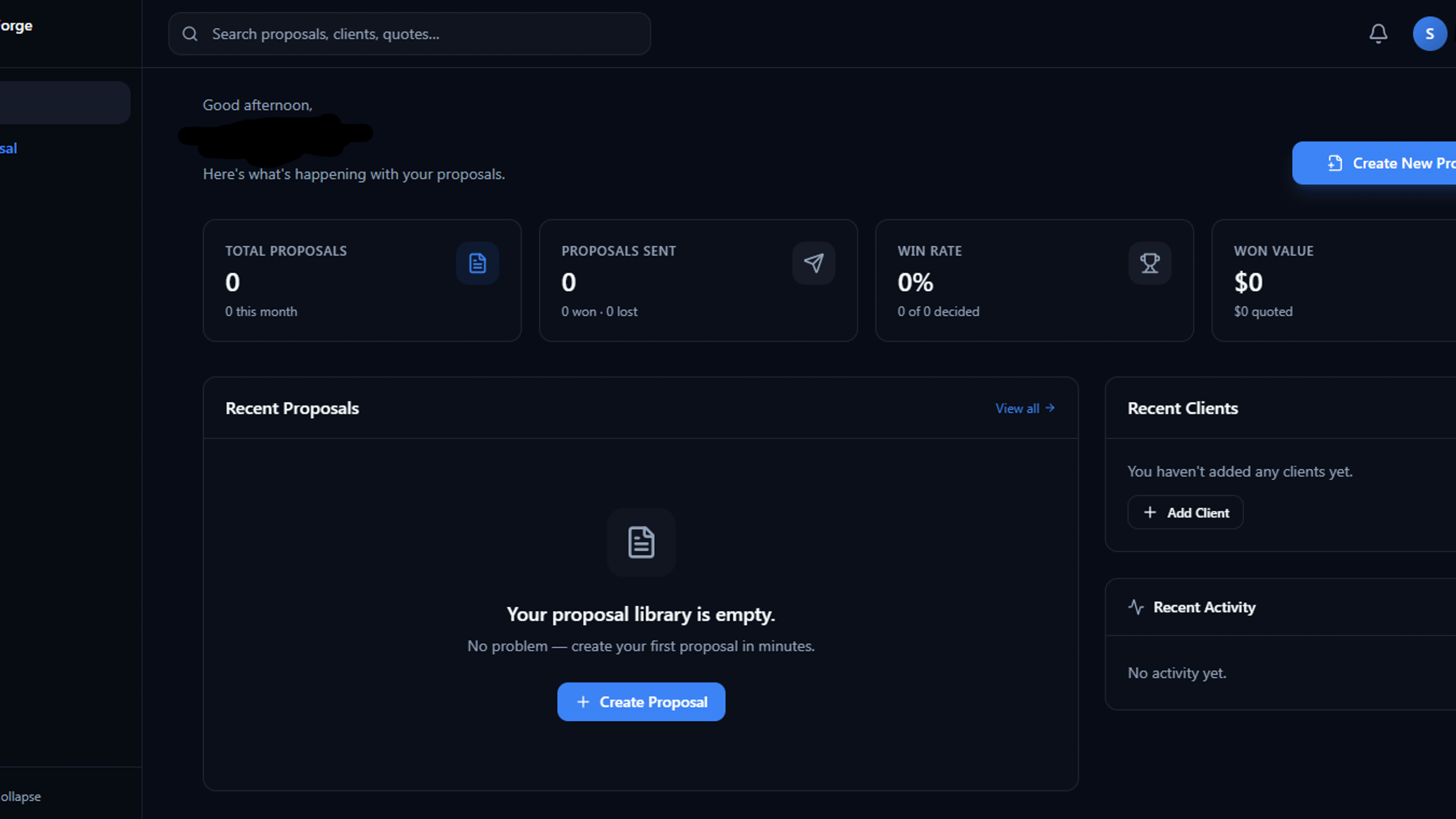Click the Recent Proposals heading
Image resolution: width=1456 pixels, height=819 pixels.
tap(292, 408)
